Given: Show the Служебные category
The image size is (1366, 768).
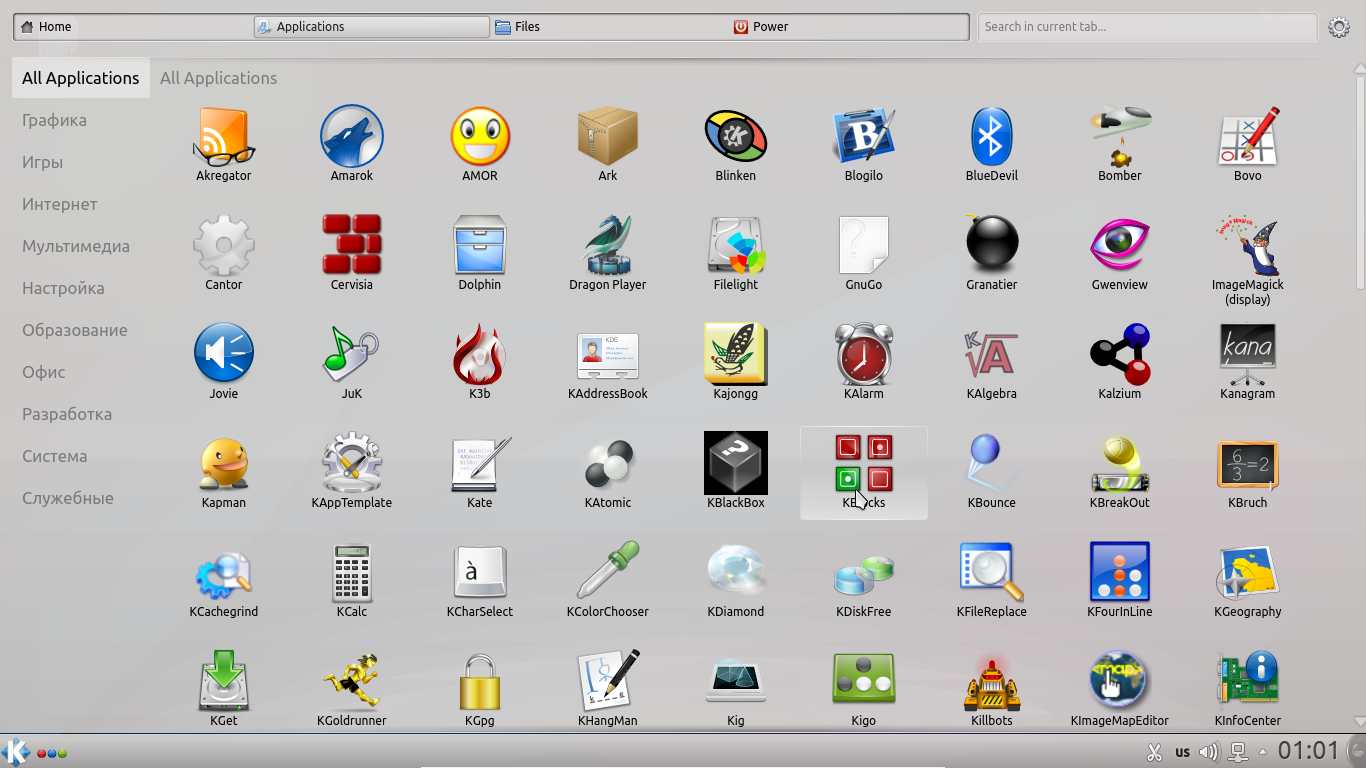Looking at the screenshot, I should [68, 498].
